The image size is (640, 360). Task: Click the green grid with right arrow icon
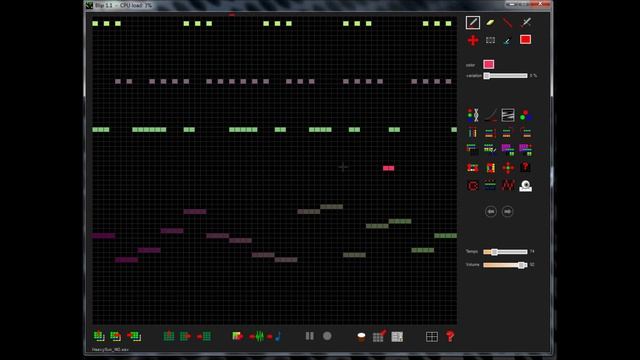(185, 336)
